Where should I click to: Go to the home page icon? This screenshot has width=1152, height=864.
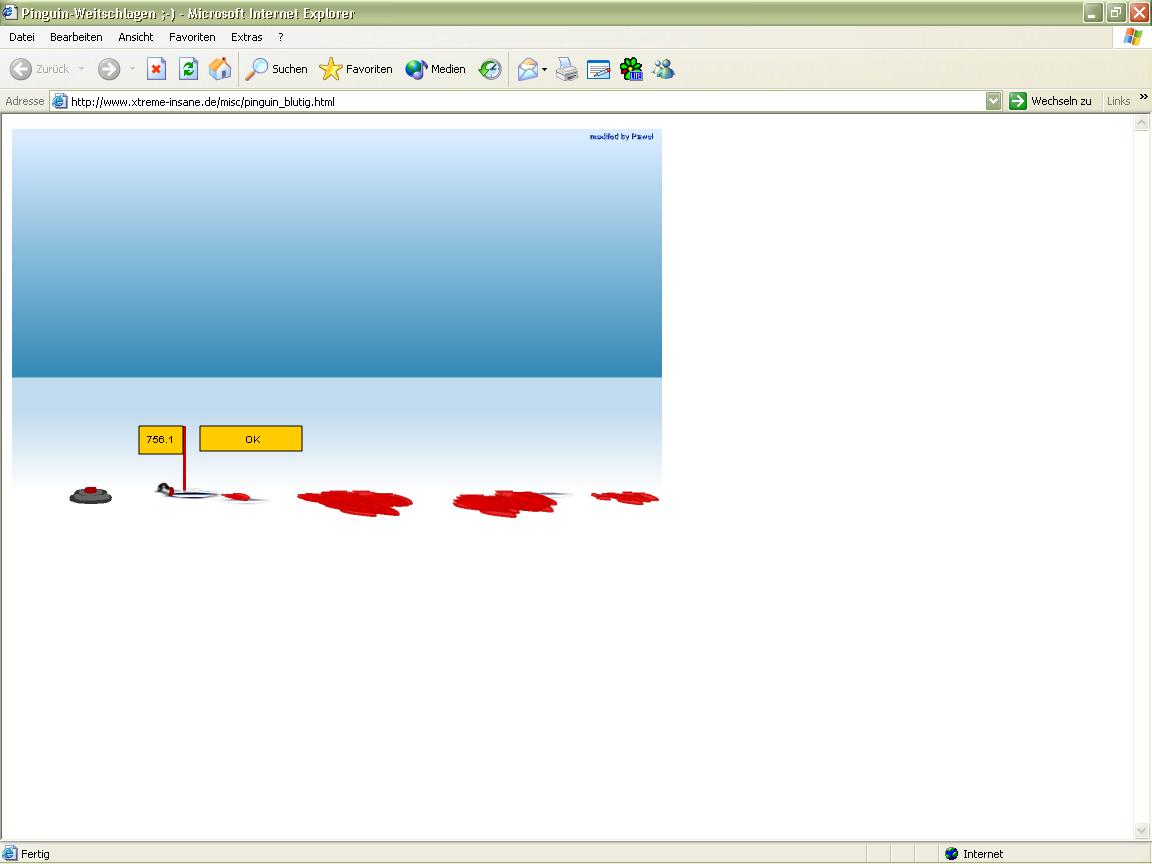(220, 69)
